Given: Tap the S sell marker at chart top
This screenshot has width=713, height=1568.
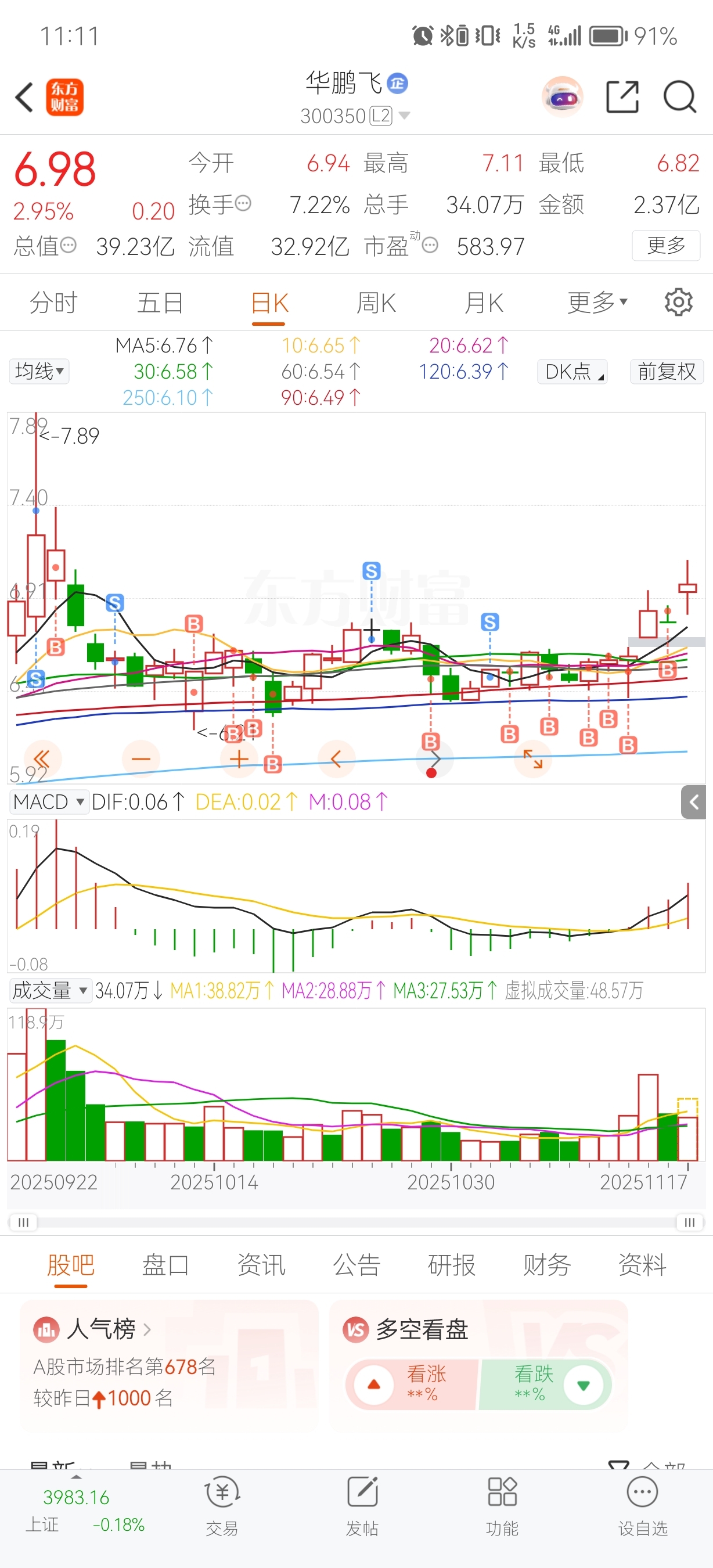Looking at the screenshot, I should point(372,571).
